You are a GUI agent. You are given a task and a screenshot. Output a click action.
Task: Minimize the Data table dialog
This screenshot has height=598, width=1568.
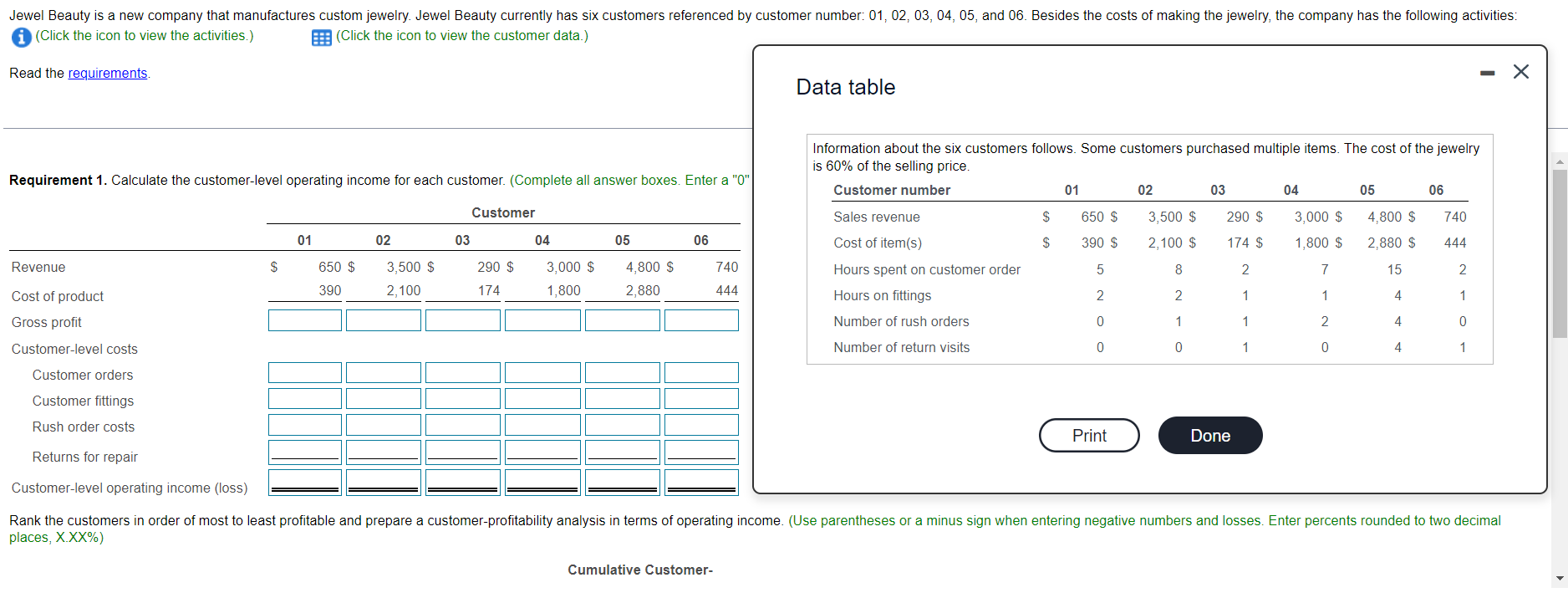click(x=1487, y=74)
